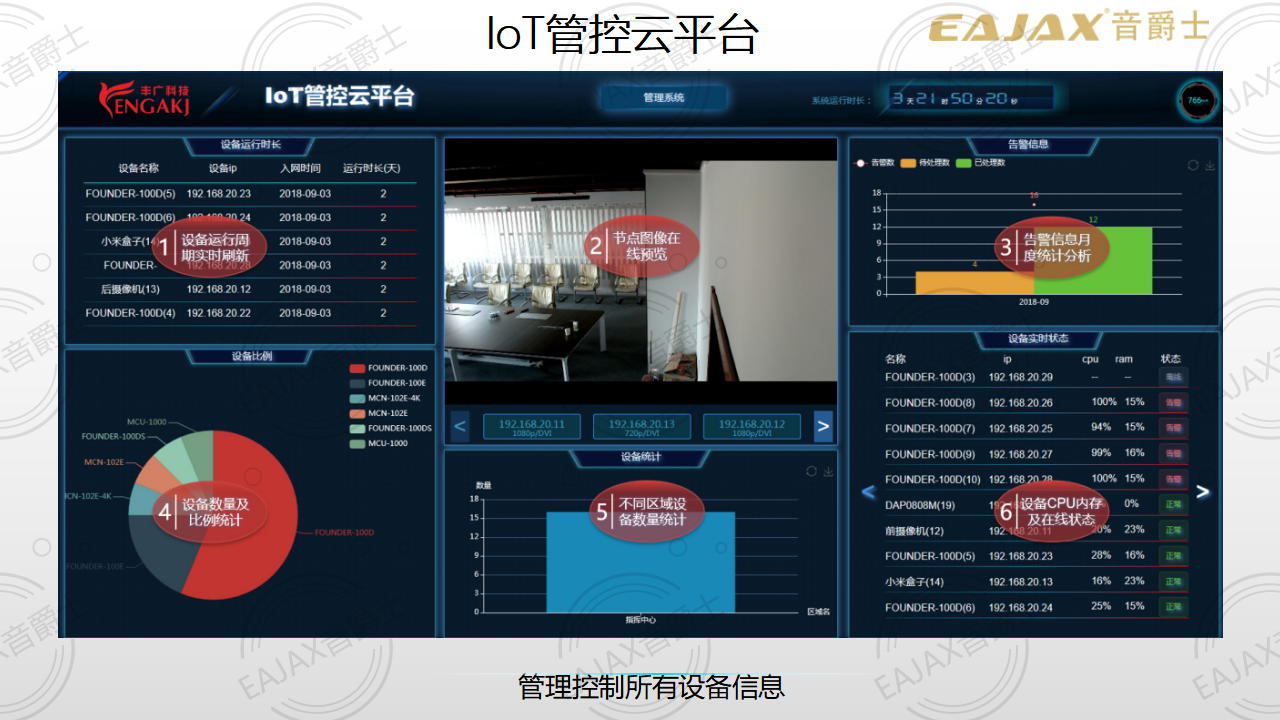Click 正常 status button for 小米盒子(14)

[1172, 582]
